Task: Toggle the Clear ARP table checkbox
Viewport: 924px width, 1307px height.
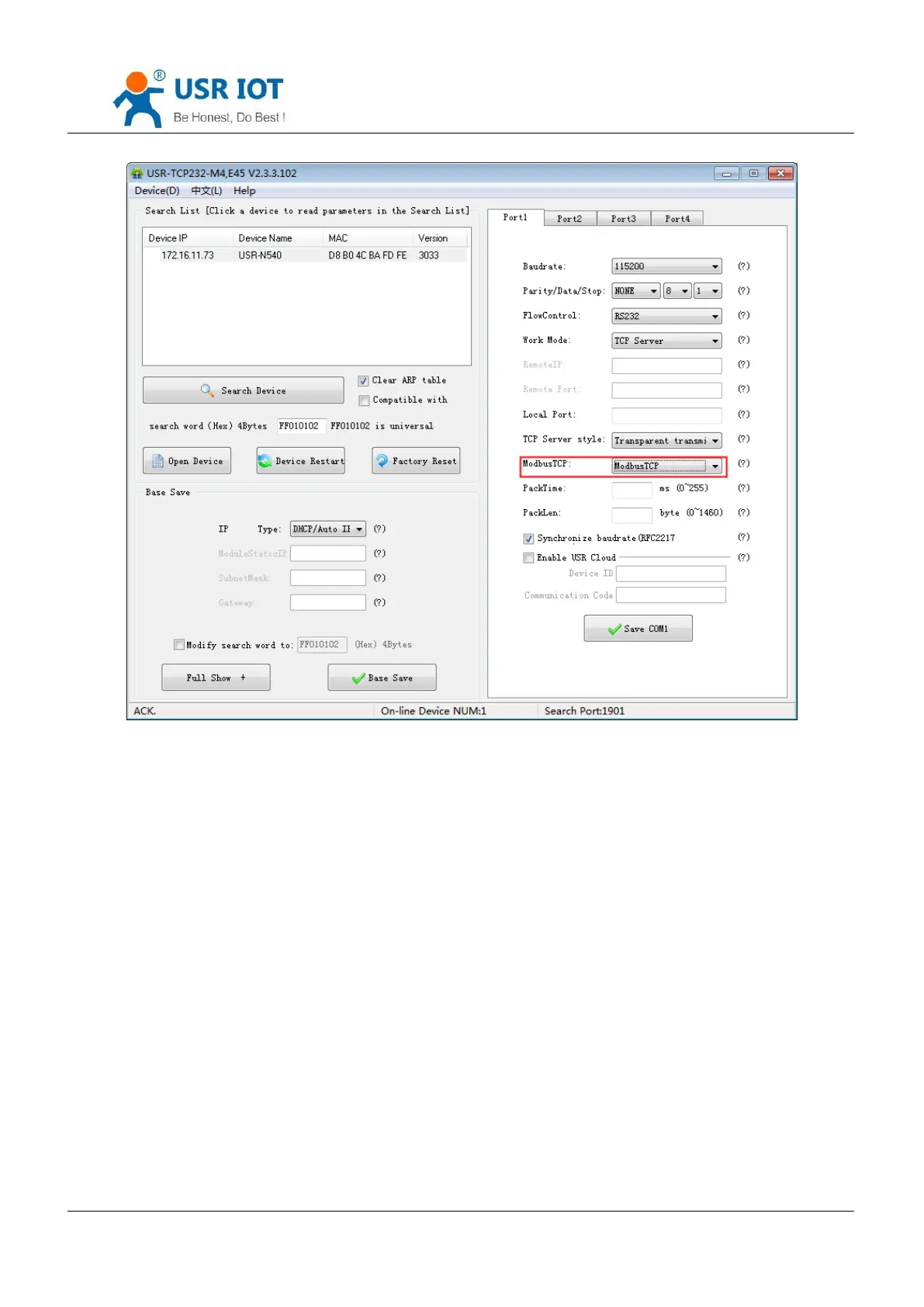Action: 363,381
